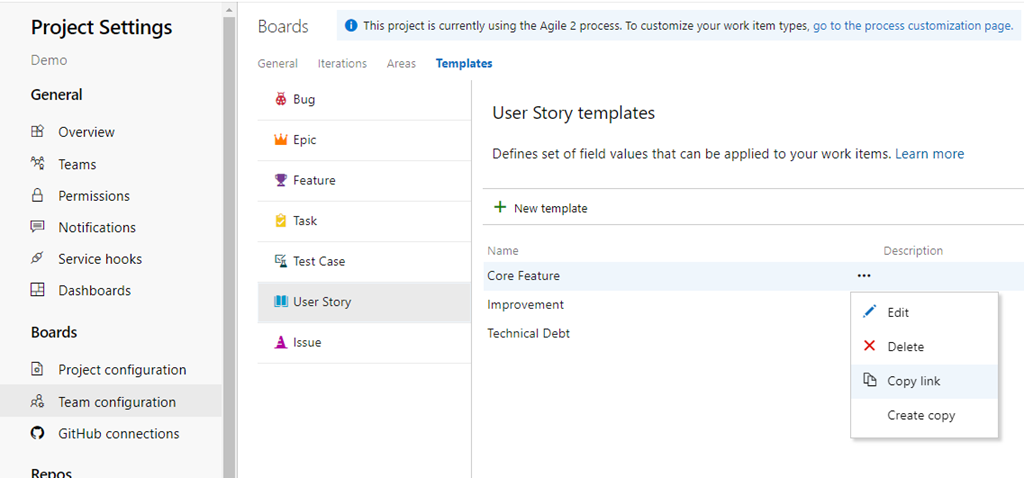Follow the Learn more link
Screen dimensions: 1024x478
click(x=929, y=154)
